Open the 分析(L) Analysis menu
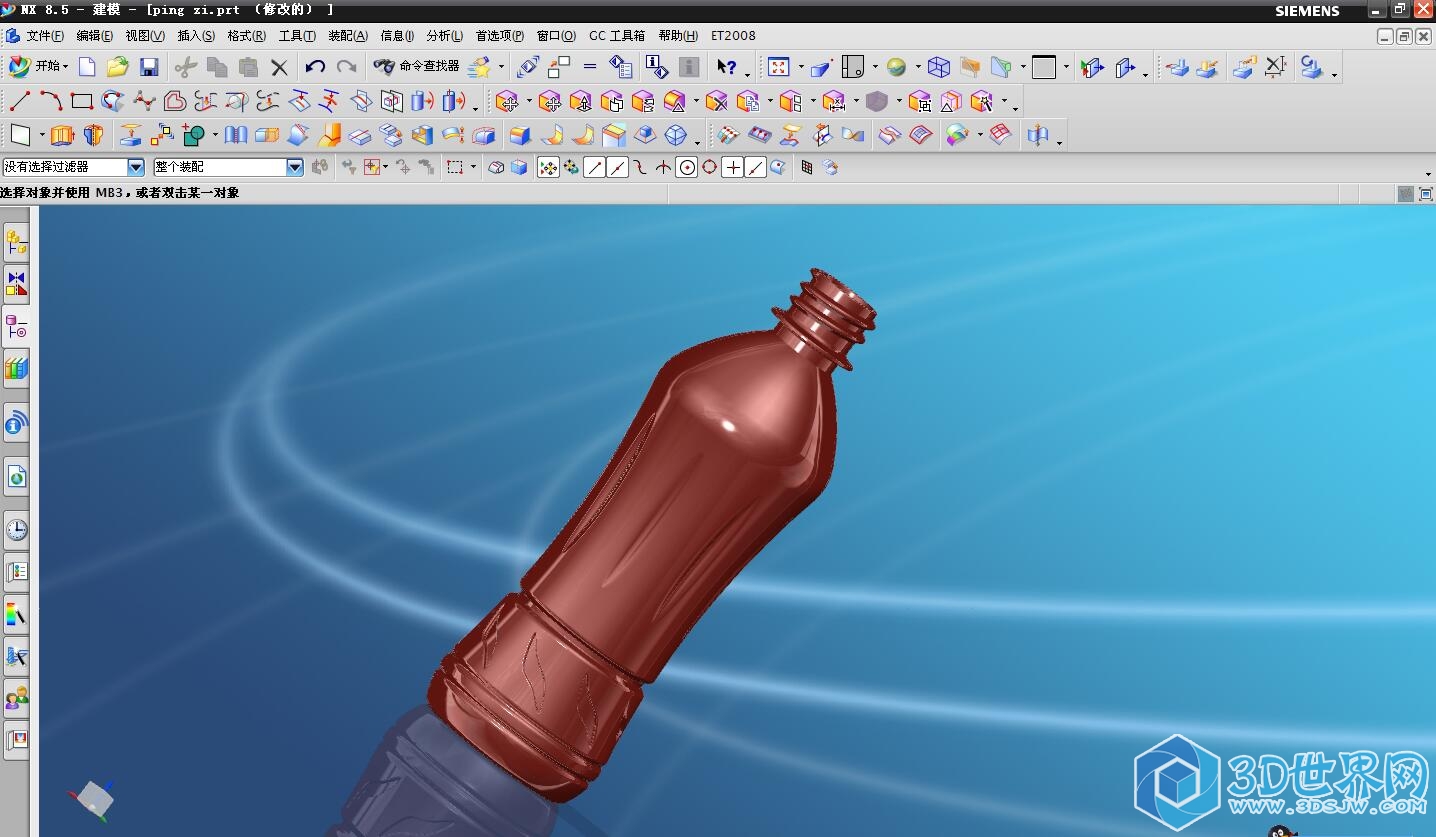The height and width of the screenshot is (837, 1436). (445, 36)
